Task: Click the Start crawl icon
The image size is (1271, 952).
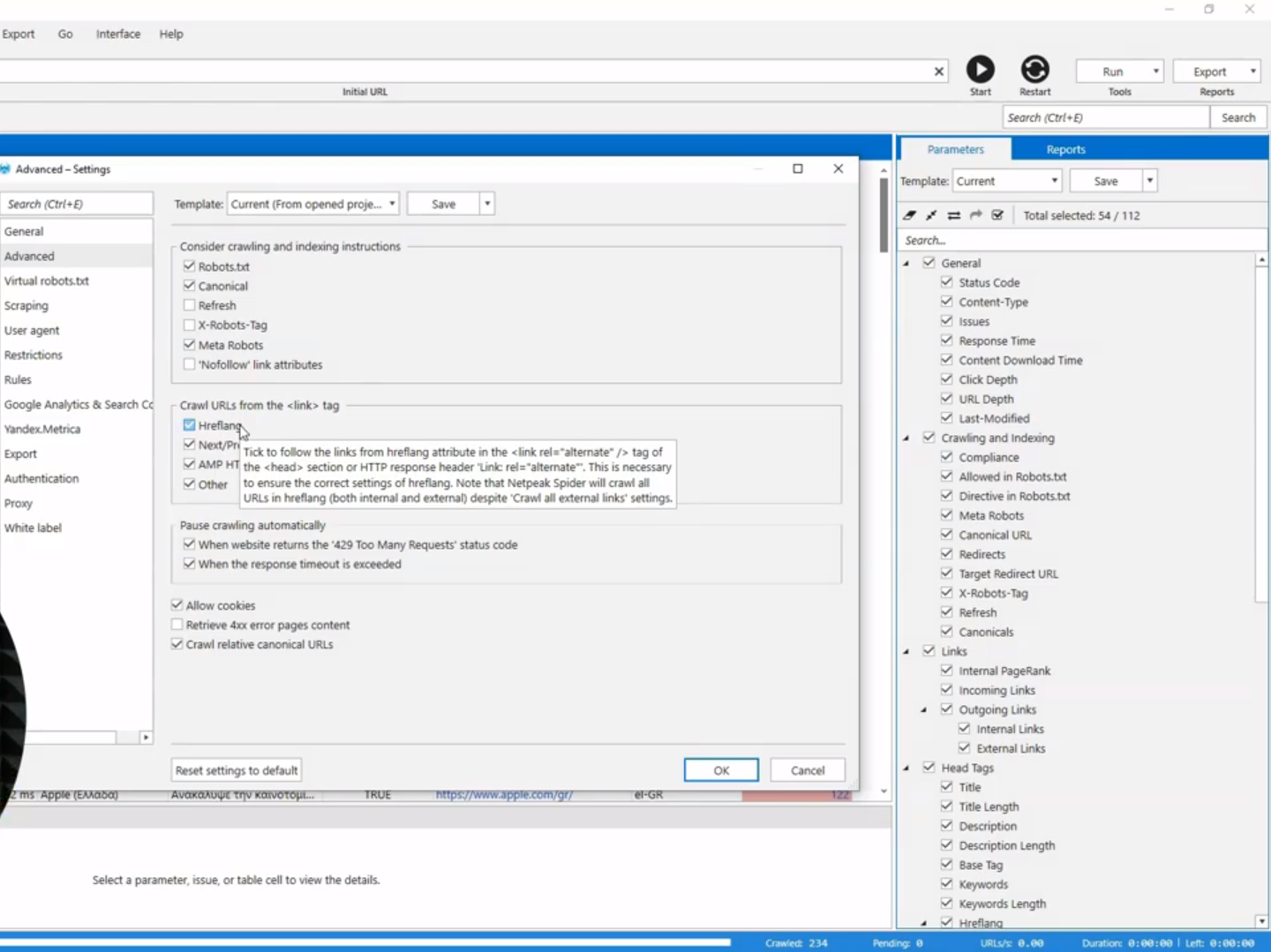Action: 981,68
